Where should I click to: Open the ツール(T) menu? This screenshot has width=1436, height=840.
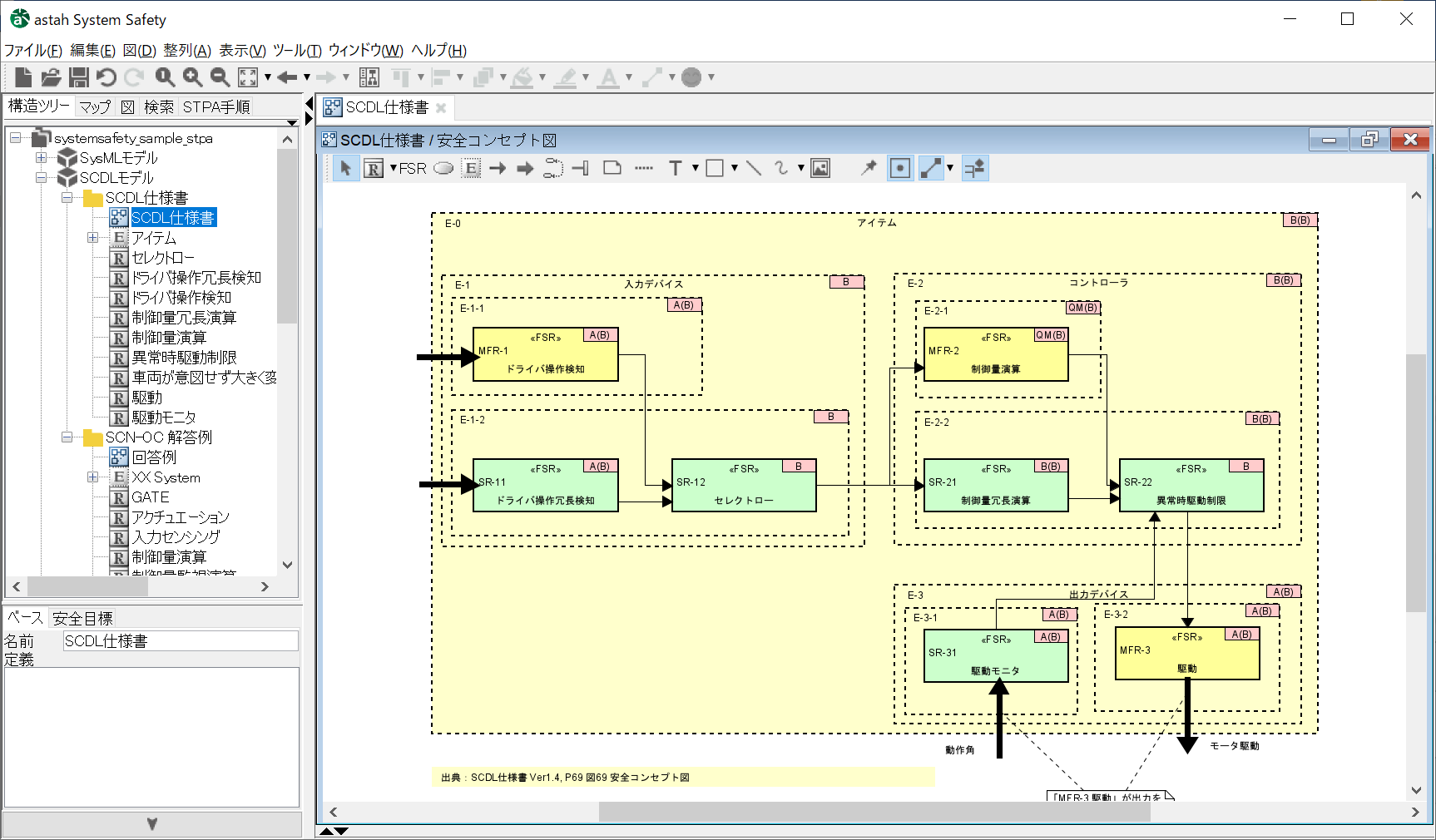[x=297, y=51]
